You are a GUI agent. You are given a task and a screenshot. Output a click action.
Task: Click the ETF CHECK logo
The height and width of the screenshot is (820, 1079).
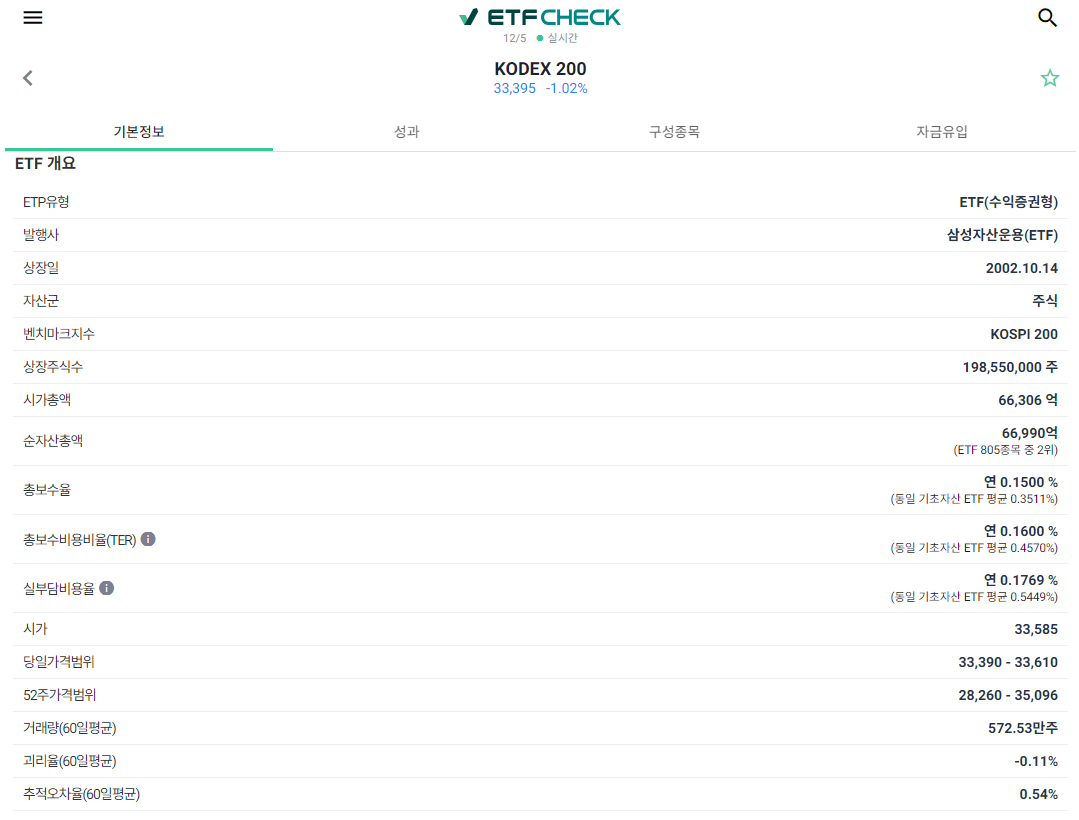[x=540, y=17]
